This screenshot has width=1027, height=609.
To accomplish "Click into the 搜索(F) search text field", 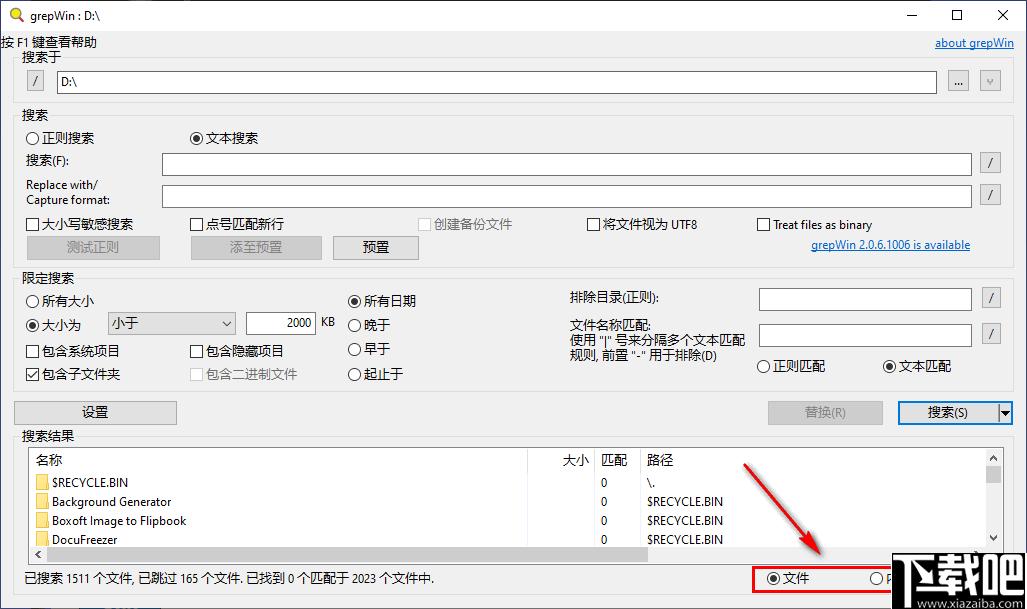I will pyautogui.click(x=567, y=164).
